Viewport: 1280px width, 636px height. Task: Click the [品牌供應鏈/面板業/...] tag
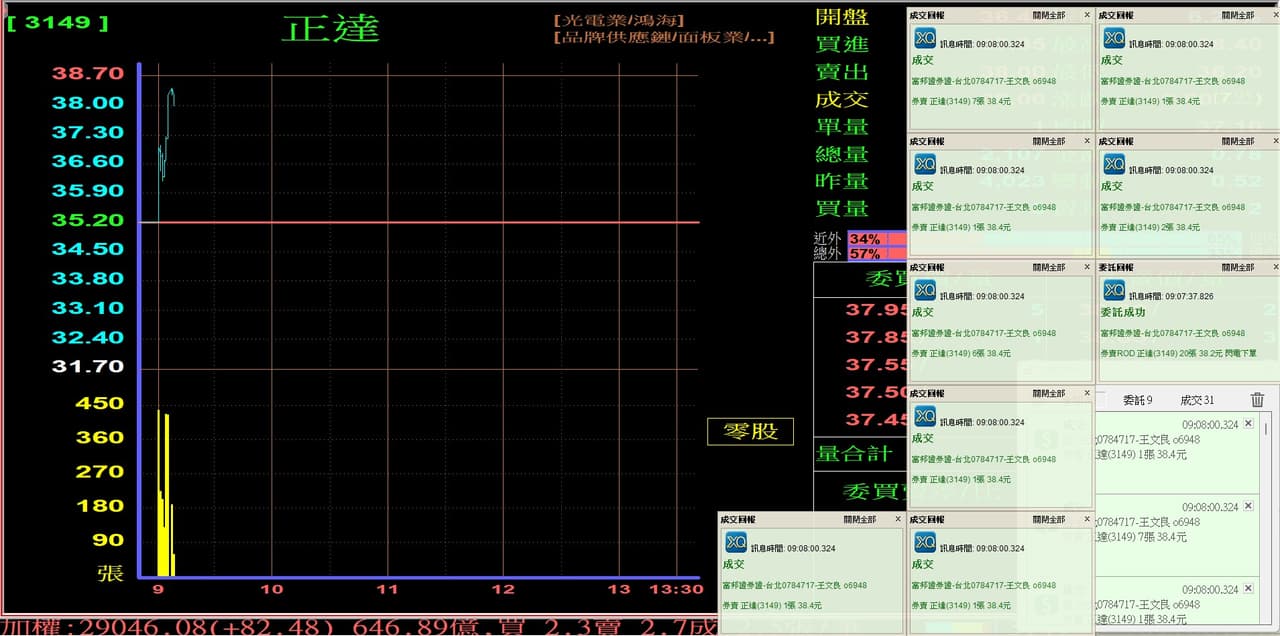click(664, 38)
